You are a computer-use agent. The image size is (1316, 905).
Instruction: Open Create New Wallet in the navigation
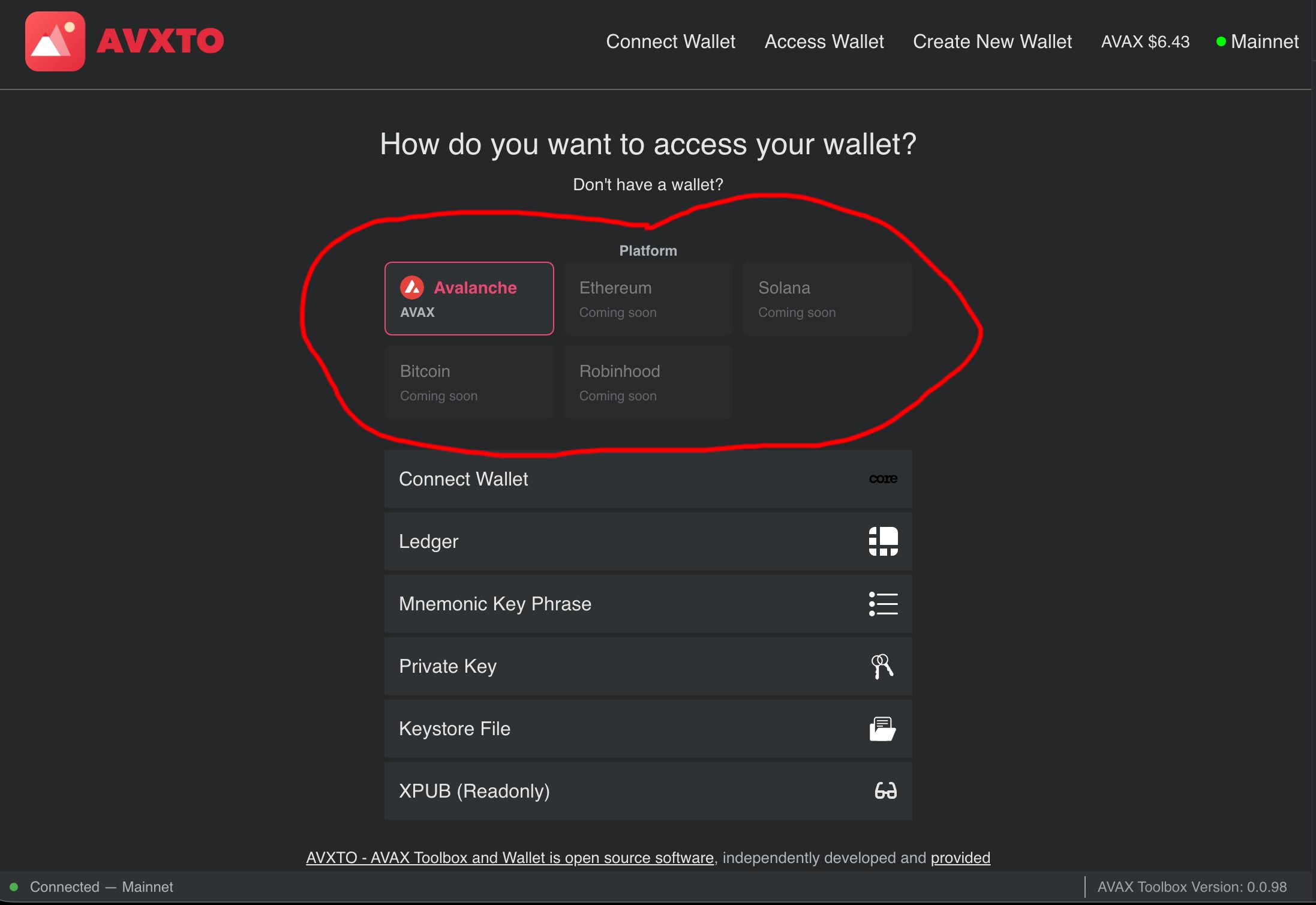[992, 41]
